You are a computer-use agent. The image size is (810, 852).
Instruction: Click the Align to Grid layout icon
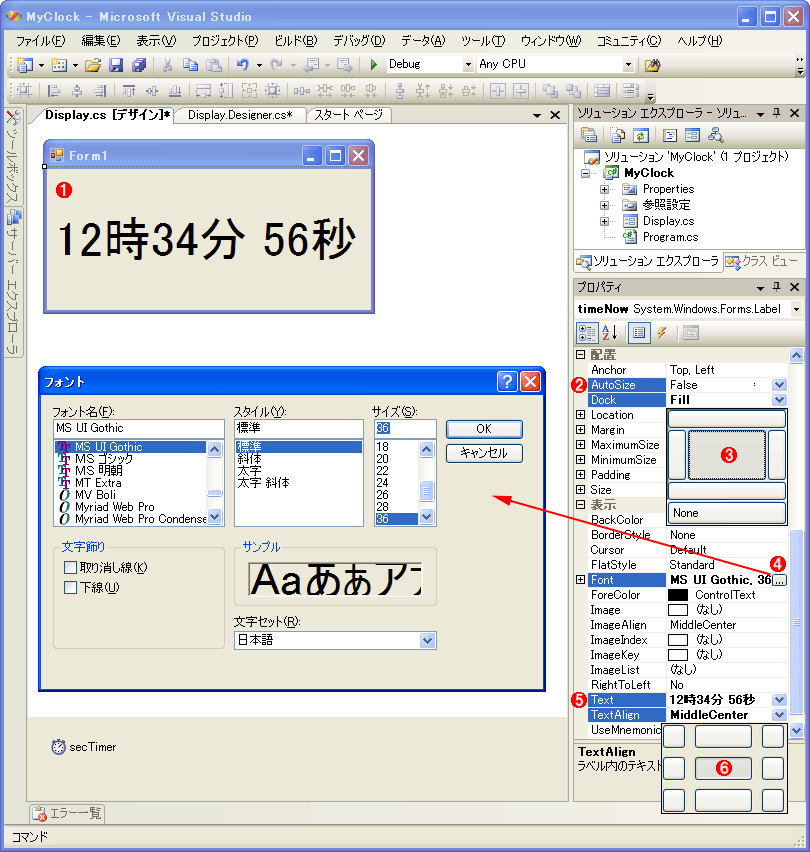[x=24, y=91]
